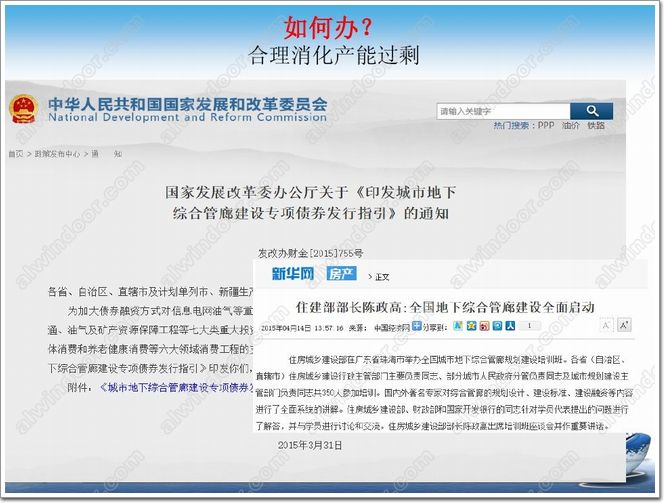Click the second share icon in the row
664x503 pixels.
coord(472,326)
